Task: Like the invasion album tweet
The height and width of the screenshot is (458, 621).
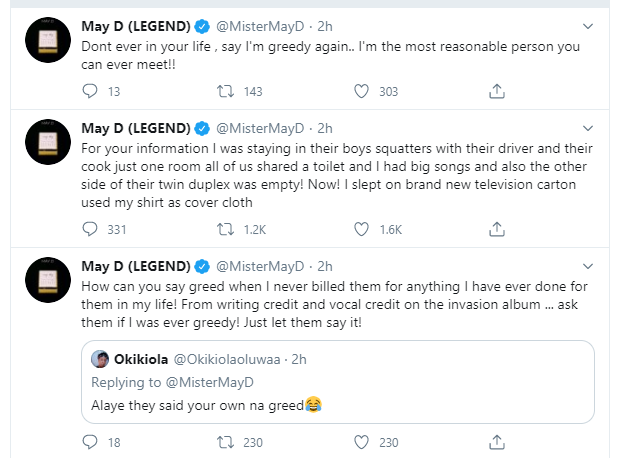Action: click(x=363, y=440)
